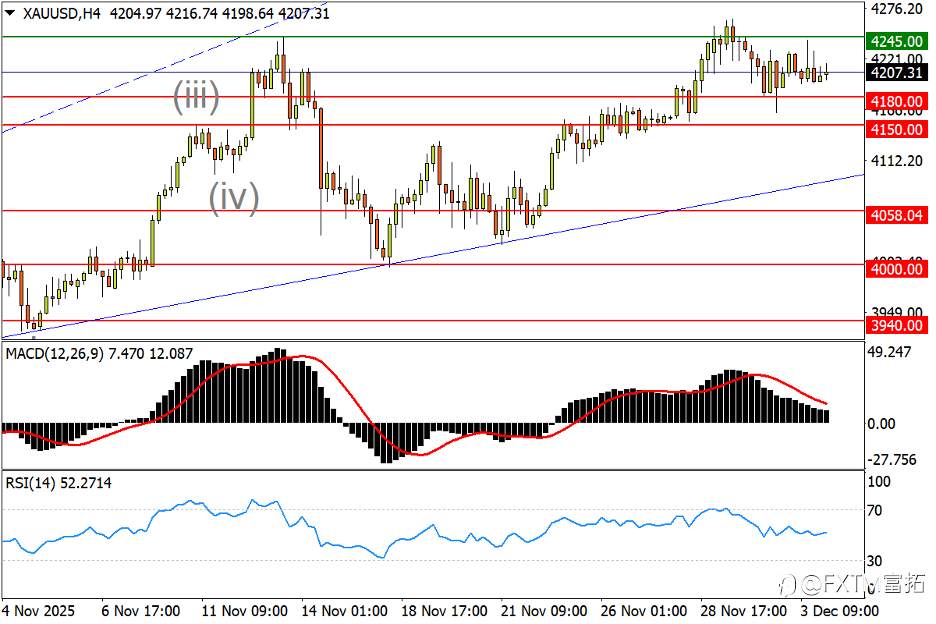Click the 18 Nov 17:00 time label

444,611
